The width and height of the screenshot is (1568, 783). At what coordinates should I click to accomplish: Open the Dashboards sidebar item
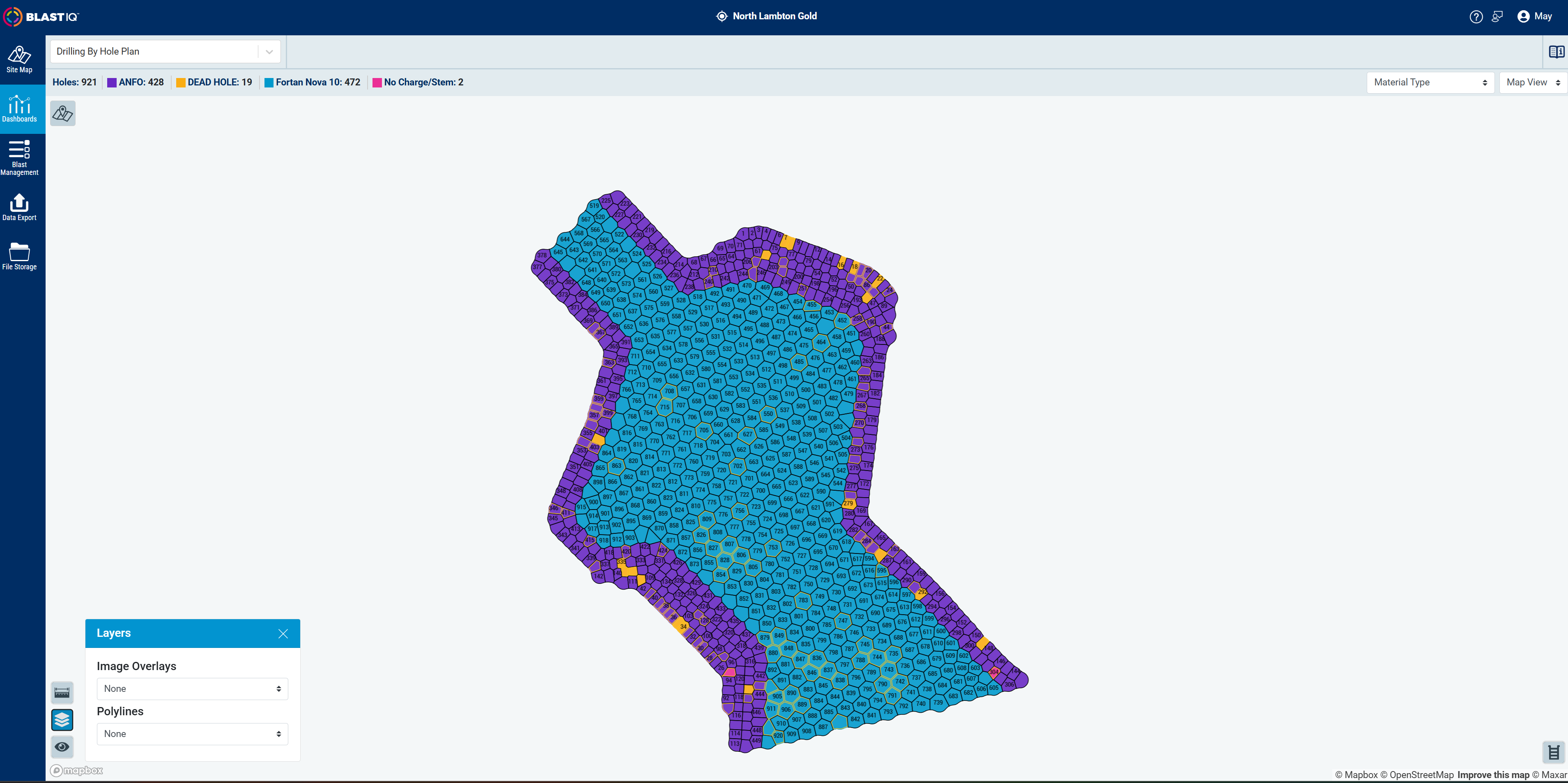coord(19,109)
